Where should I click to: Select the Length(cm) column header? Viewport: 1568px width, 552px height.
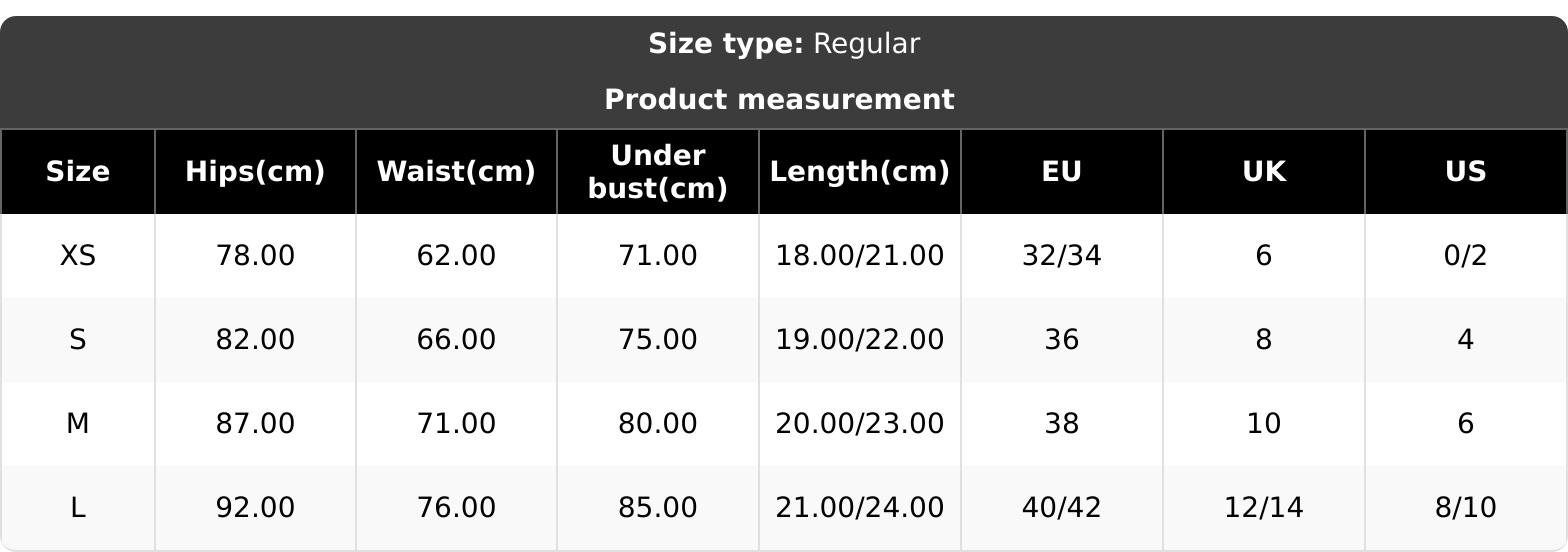pyautogui.click(x=859, y=172)
